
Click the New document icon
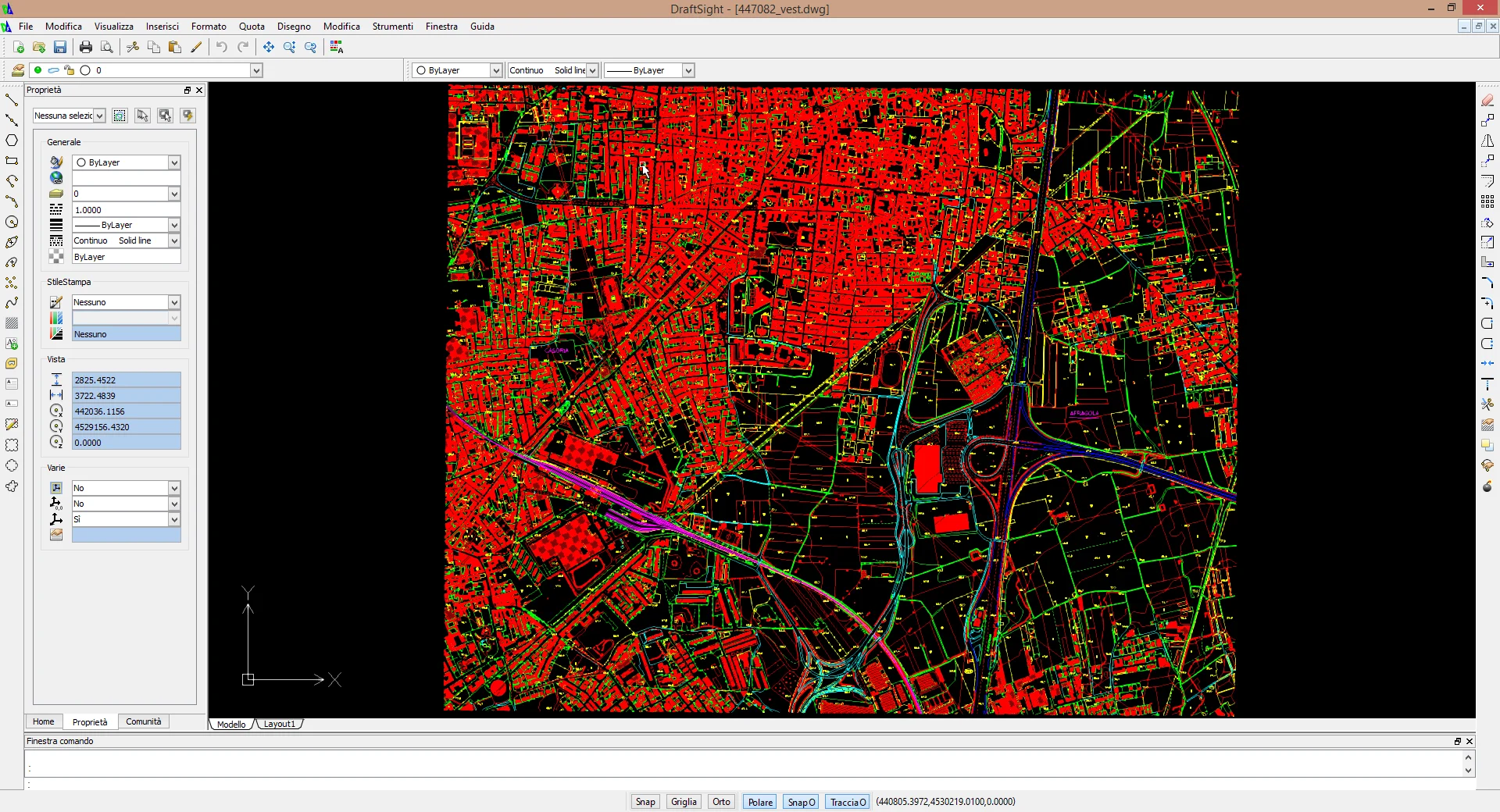[x=18, y=48]
